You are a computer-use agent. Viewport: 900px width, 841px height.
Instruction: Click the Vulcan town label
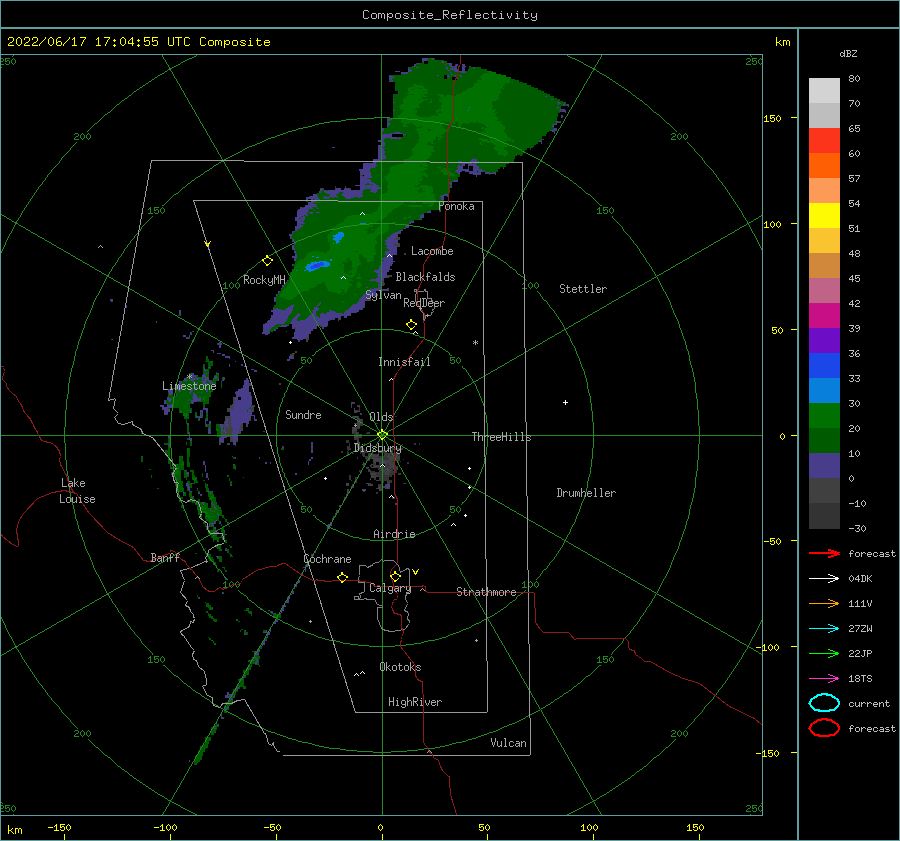tap(508, 743)
